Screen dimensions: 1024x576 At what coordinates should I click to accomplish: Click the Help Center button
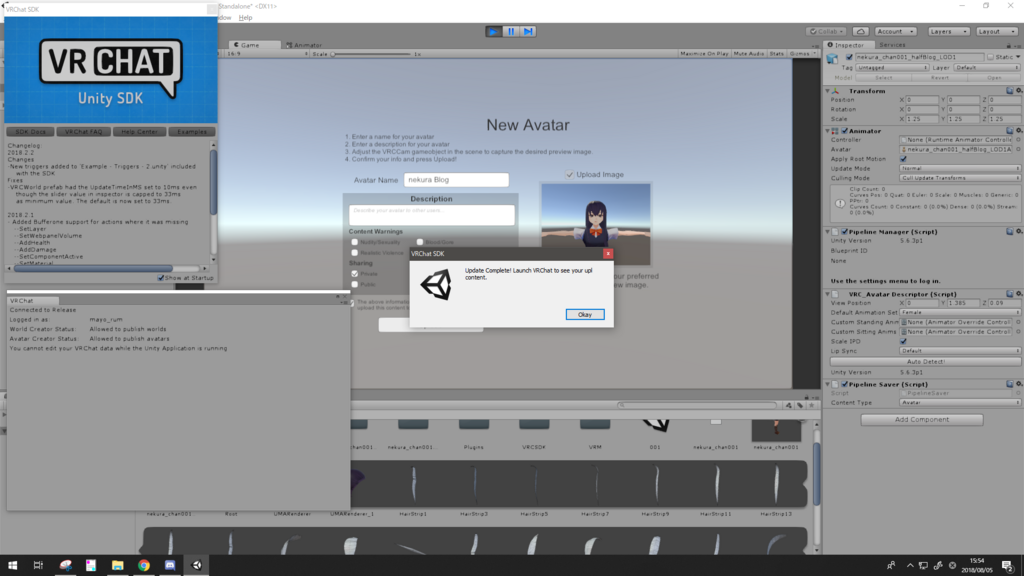[x=139, y=132]
